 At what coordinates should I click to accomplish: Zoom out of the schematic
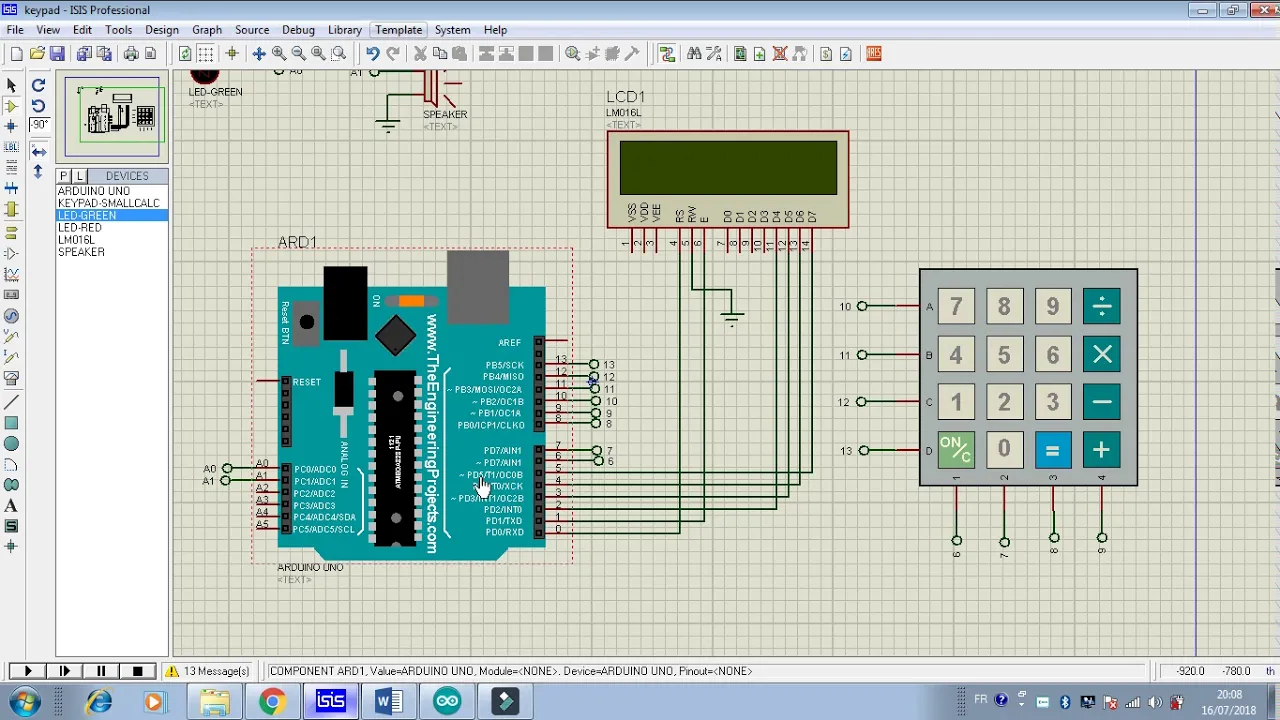(x=298, y=54)
